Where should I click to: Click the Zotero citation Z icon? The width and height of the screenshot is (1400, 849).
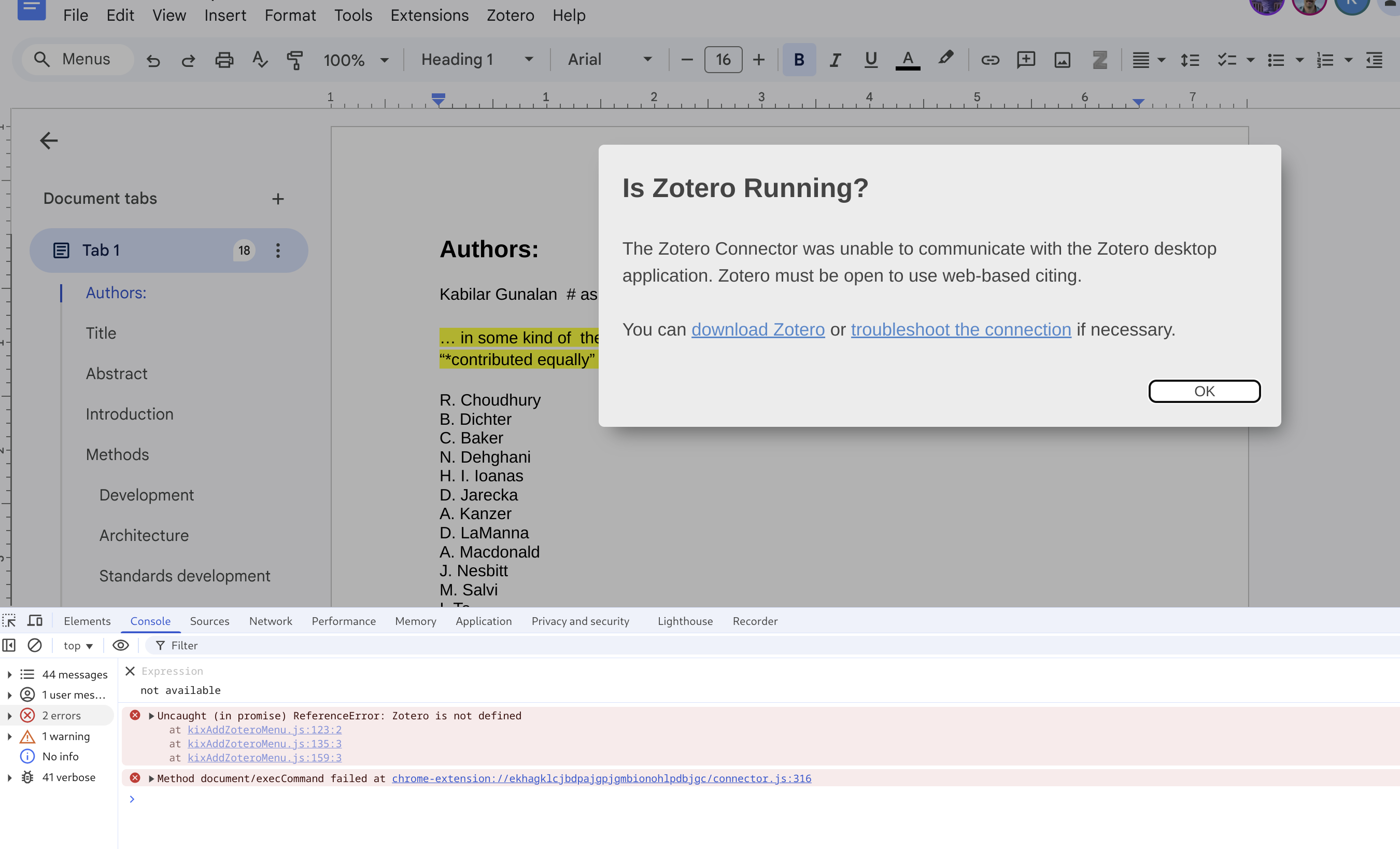[x=1099, y=60]
